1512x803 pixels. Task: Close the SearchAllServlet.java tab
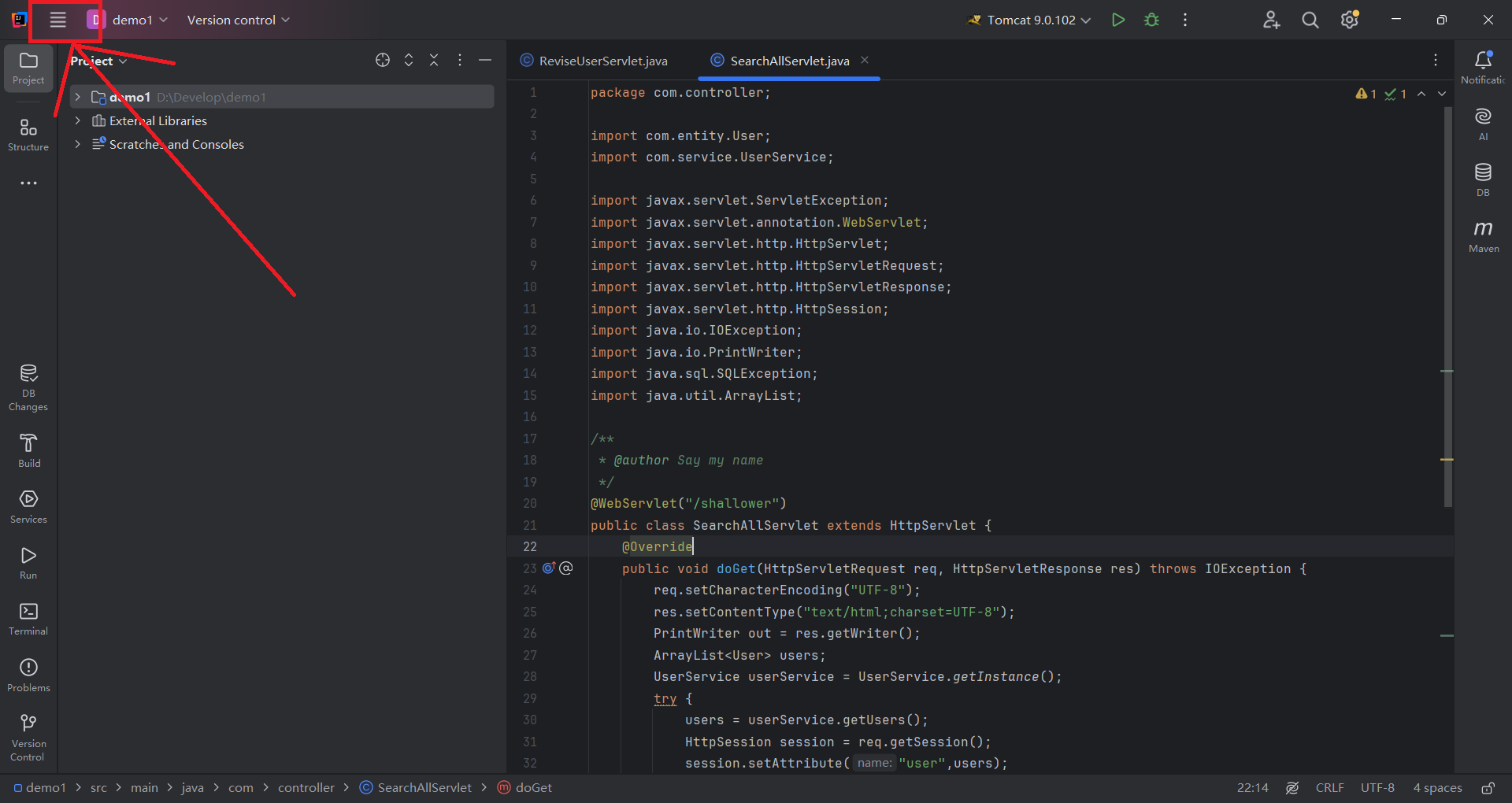[865, 60]
